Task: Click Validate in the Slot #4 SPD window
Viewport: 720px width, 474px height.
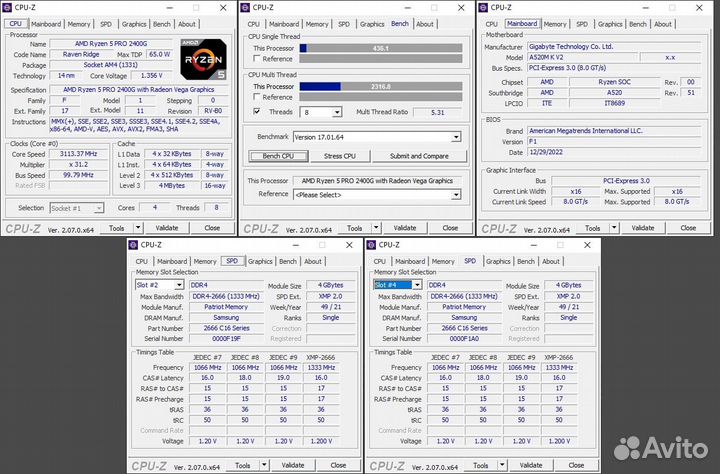Action: coord(531,465)
